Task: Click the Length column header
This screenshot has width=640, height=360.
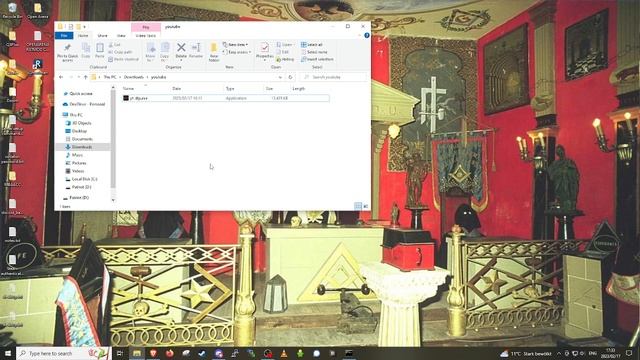Action: tap(298, 88)
